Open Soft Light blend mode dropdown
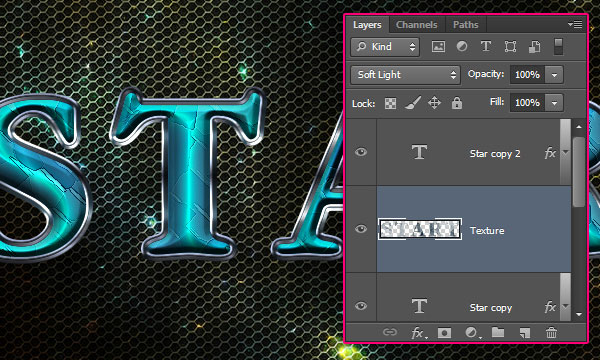This screenshot has height=360, width=600. pyautogui.click(x=406, y=75)
